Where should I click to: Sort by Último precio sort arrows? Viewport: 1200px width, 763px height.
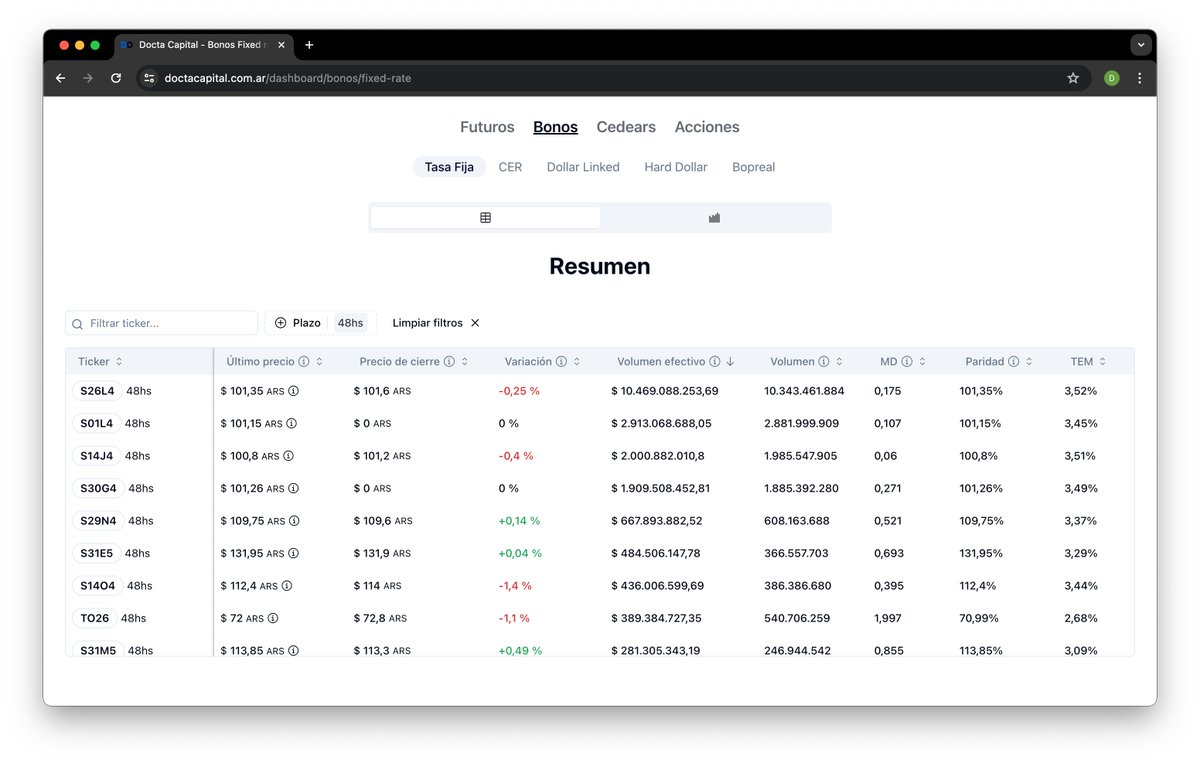point(320,362)
